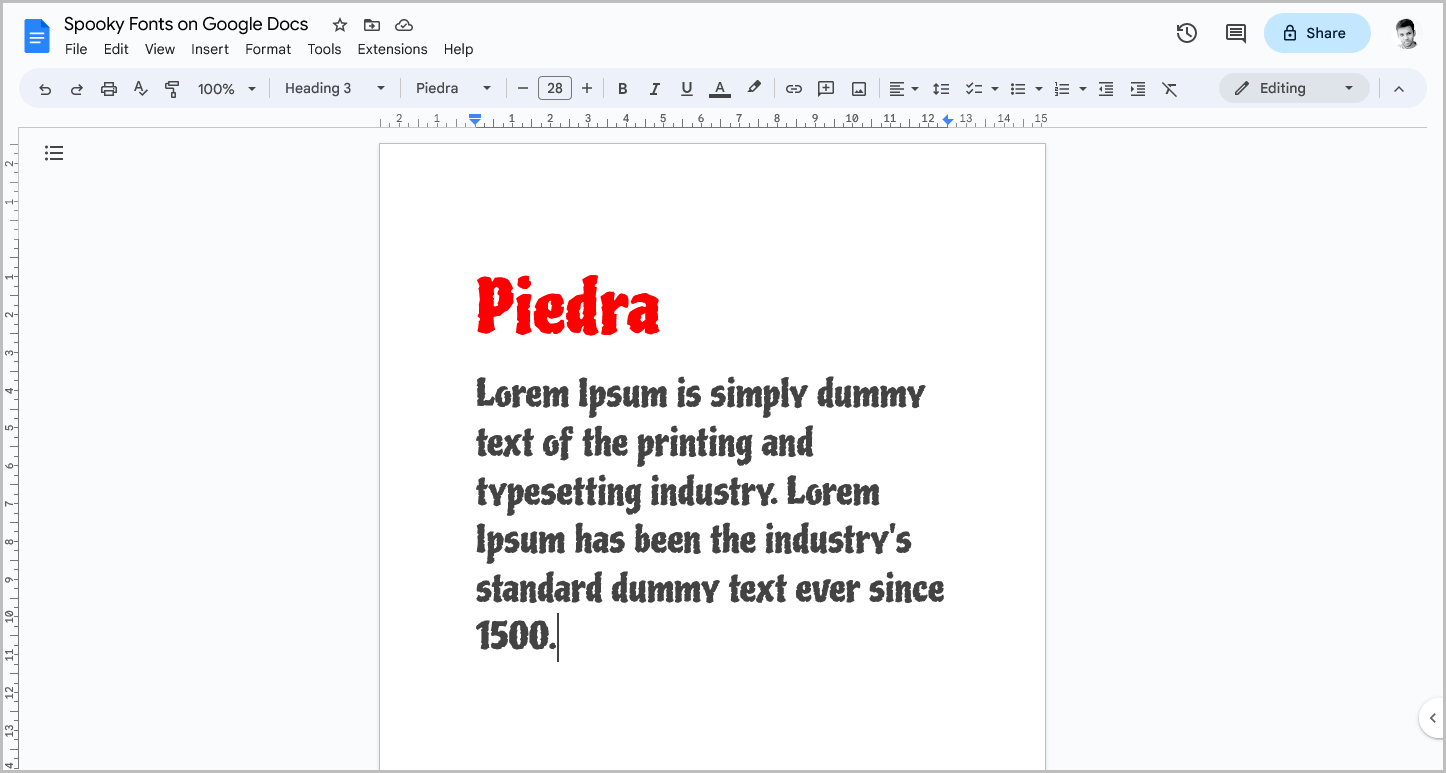Open the Extensions menu
This screenshot has height=773, width=1446.
point(392,48)
